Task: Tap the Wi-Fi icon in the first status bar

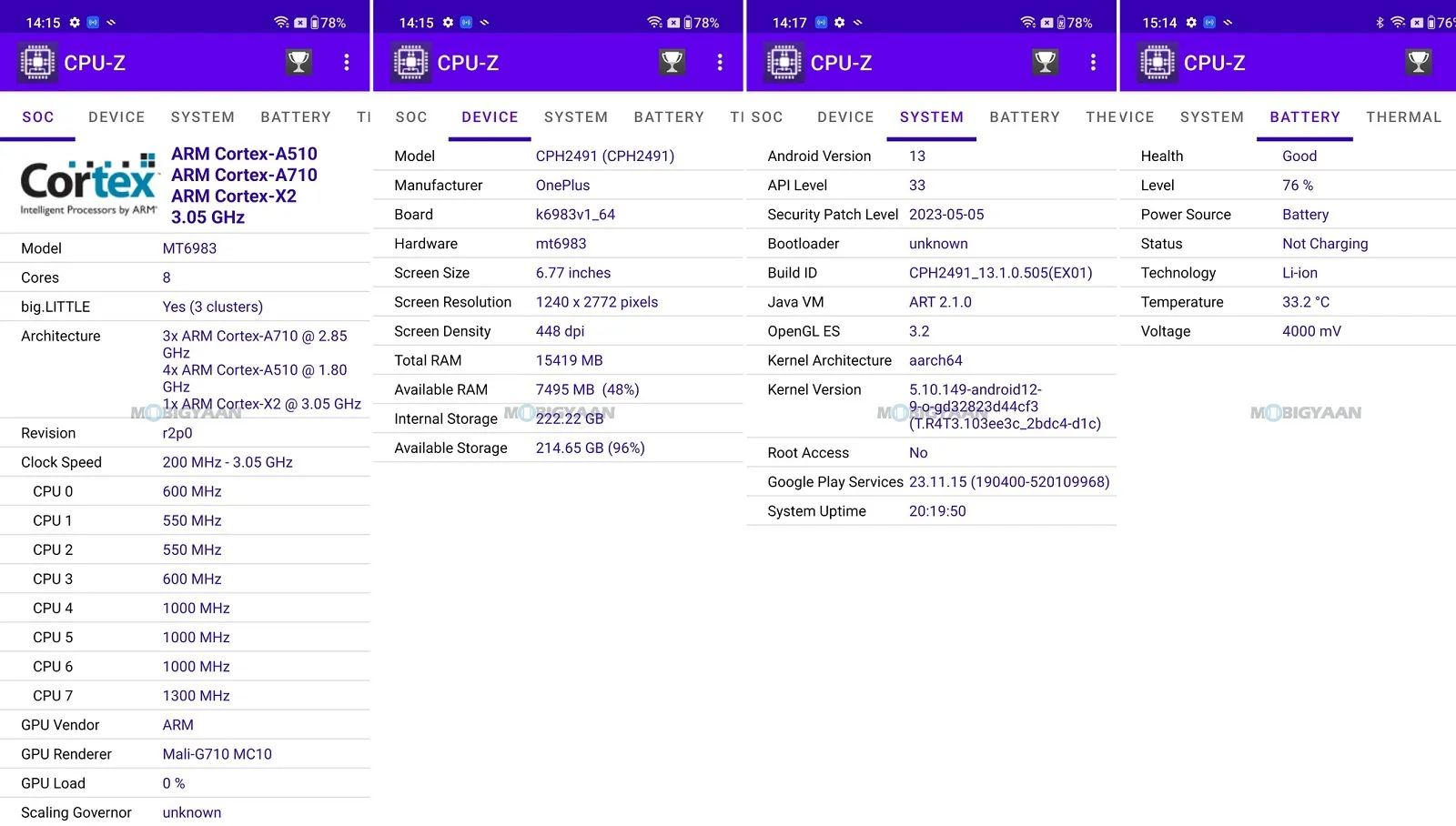Action: point(282,23)
